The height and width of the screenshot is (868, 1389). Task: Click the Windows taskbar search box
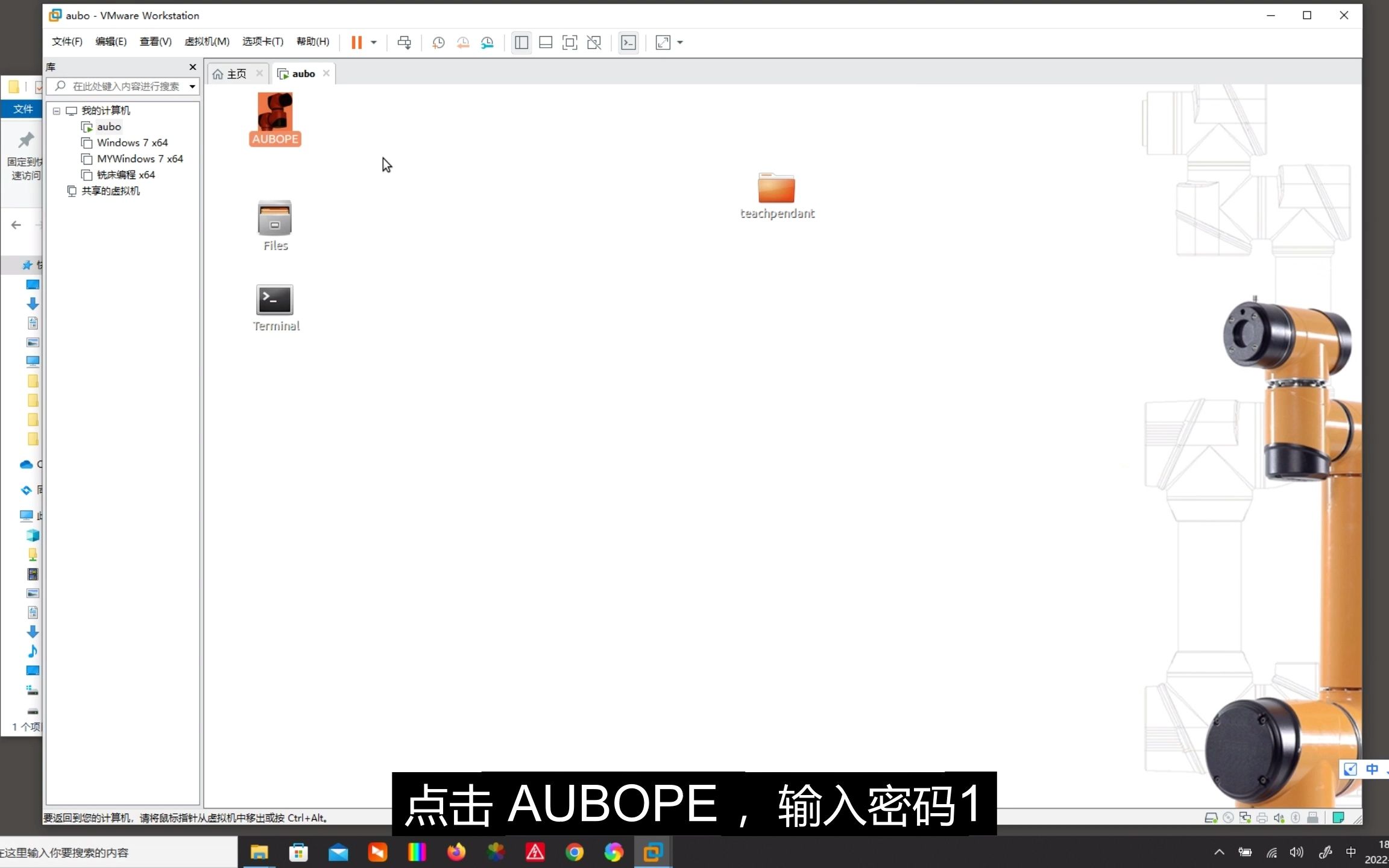pos(118,852)
